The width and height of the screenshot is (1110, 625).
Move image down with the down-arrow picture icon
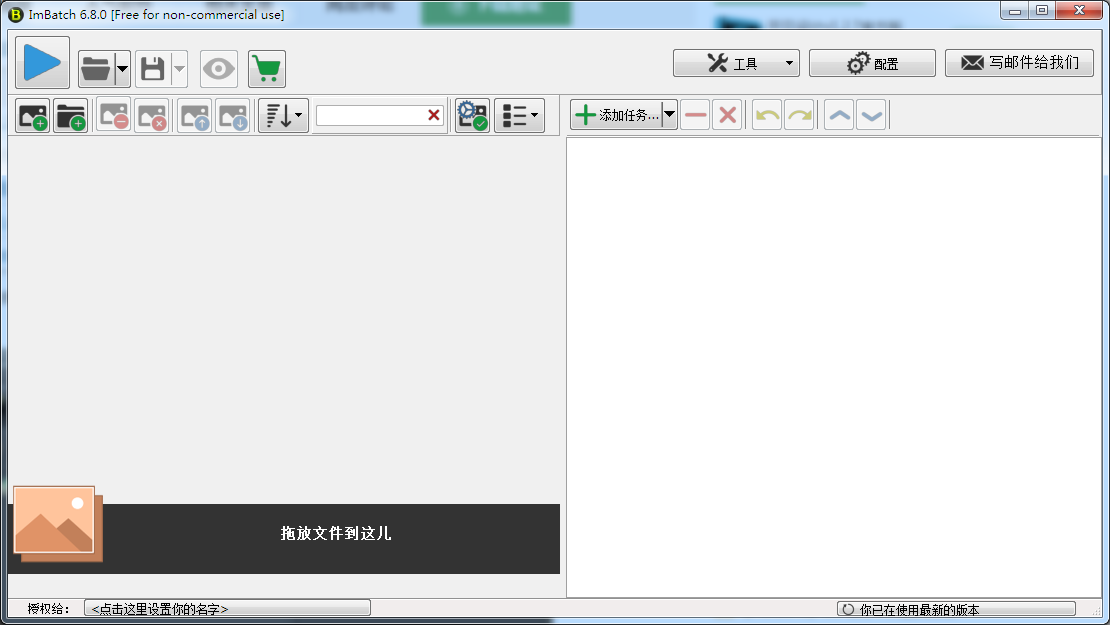[x=233, y=116]
